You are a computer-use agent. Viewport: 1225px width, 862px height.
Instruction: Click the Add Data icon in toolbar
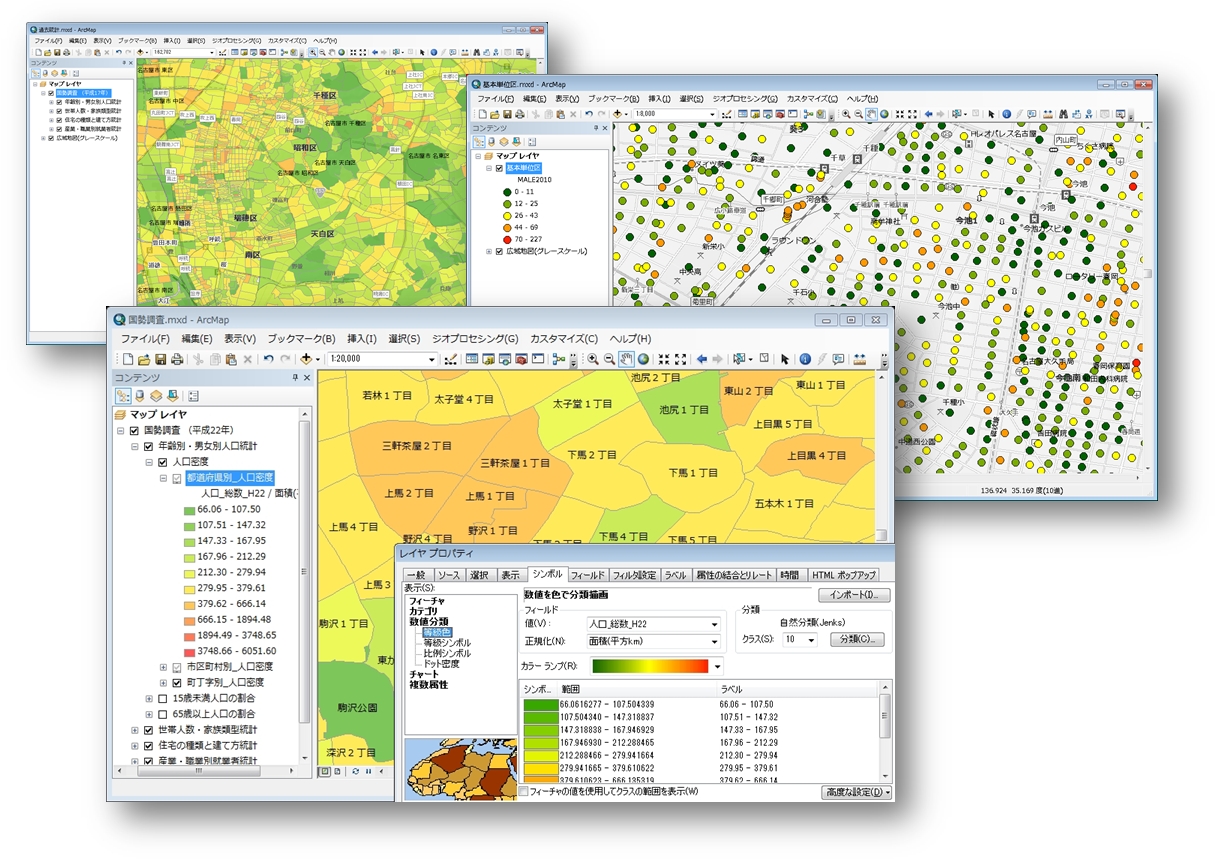pos(306,359)
